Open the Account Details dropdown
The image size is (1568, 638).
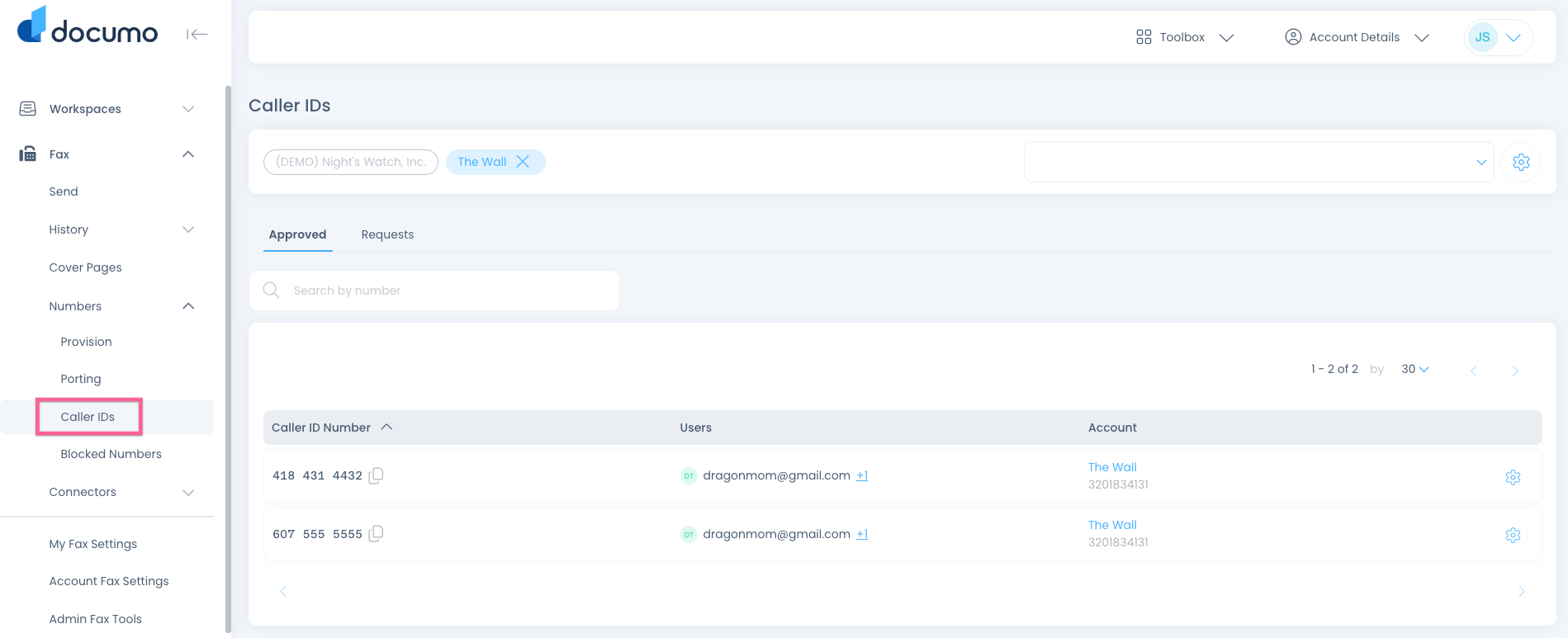tap(1357, 37)
